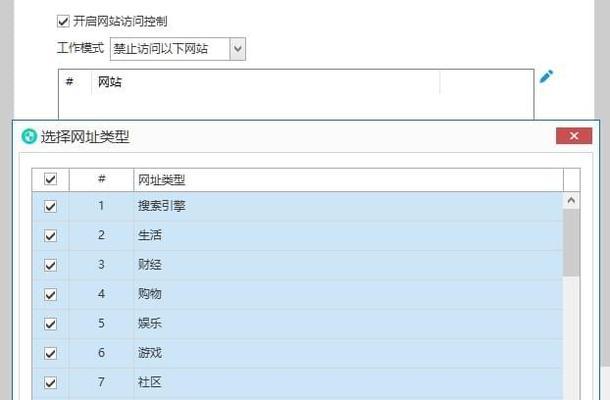
Task: Click the teal icon in the 选择网址类型 title bar
Action: tap(29, 136)
